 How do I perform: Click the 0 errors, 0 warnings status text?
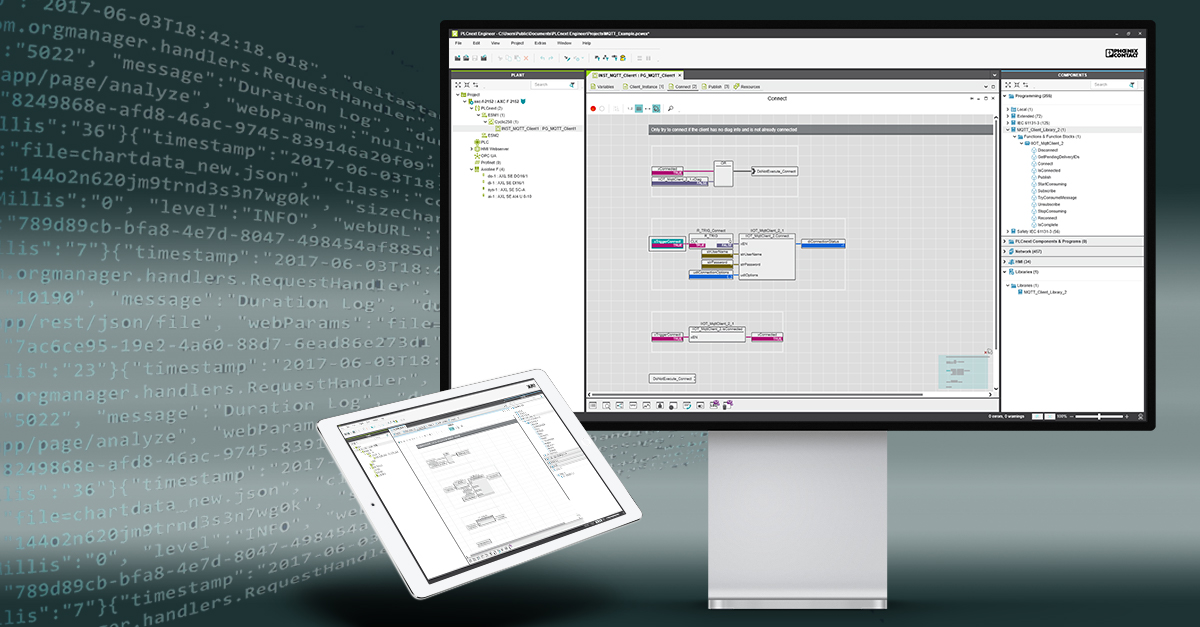(x=1006, y=416)
